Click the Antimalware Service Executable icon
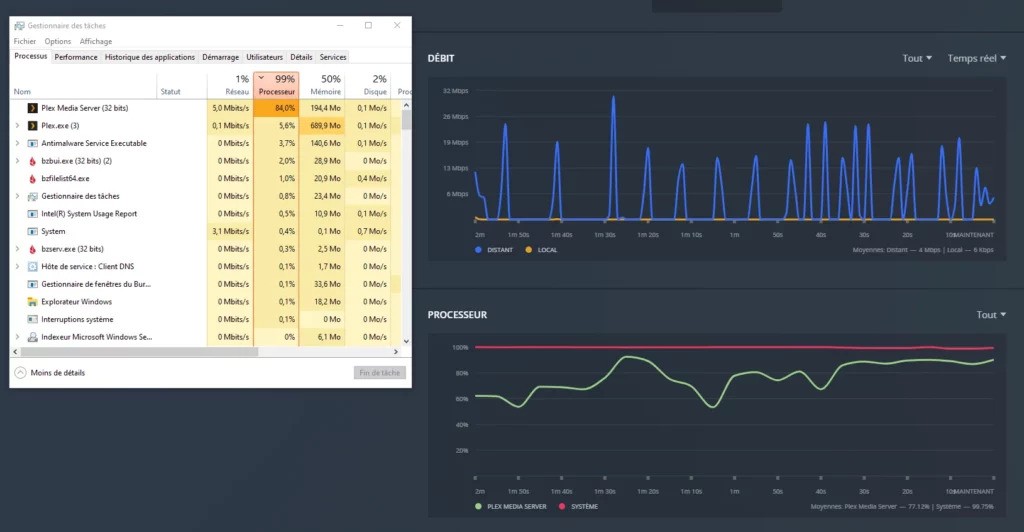 32,143
